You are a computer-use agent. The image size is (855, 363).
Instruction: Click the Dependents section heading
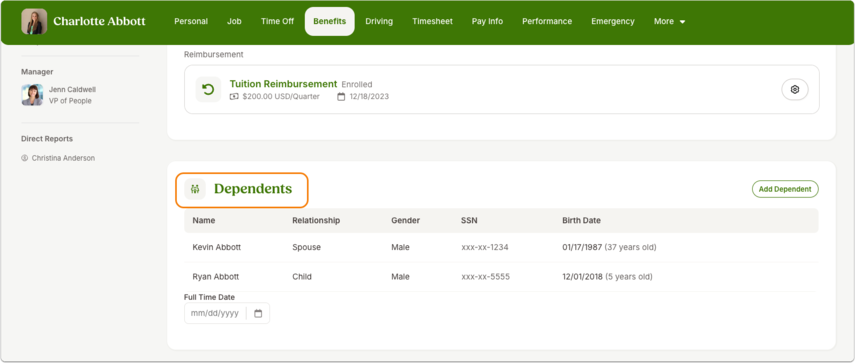[x=252, y=189]
